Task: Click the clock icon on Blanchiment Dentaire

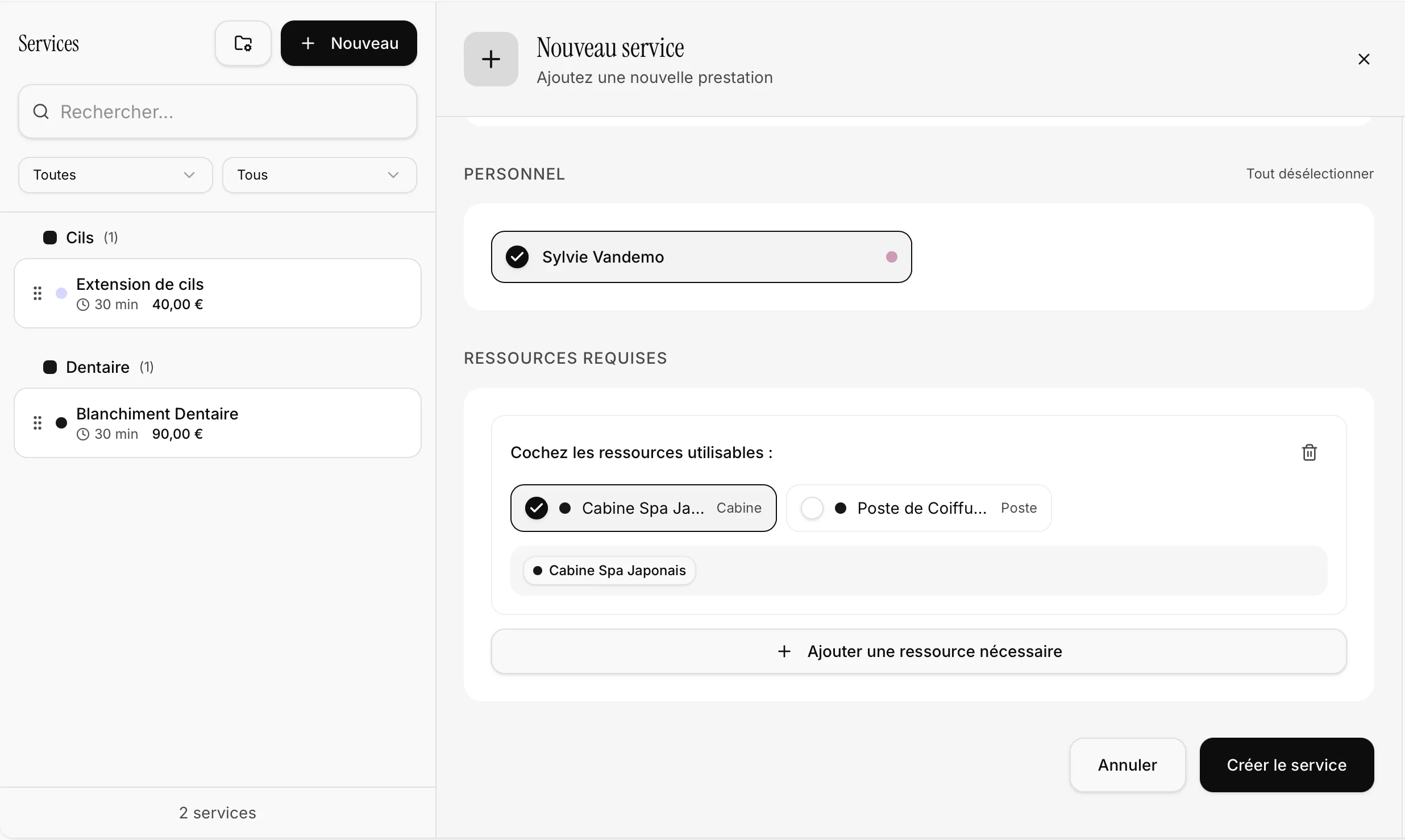Action: click(83, 434)
